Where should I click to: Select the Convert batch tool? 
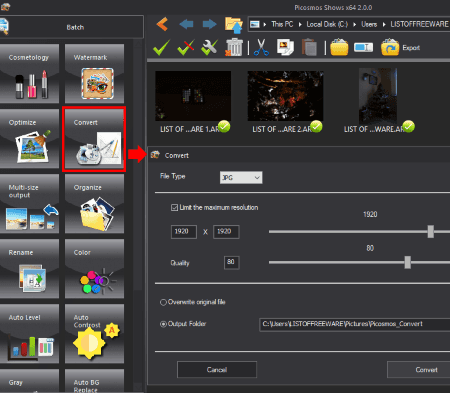coord(94,139)
